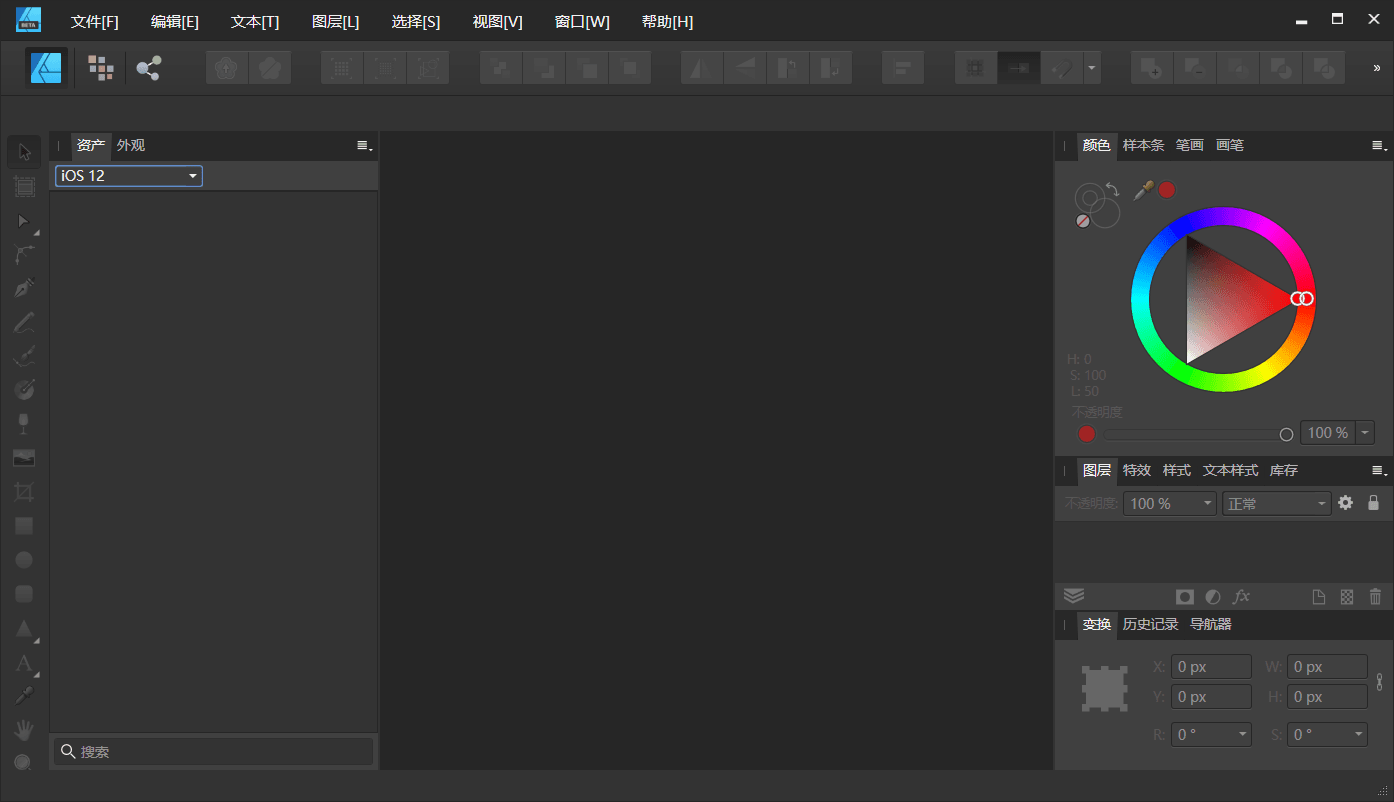Screen dimensions: 1394x802
Task: Click the 搜索 search field in assets panel
Action: (x=214, y=752)
